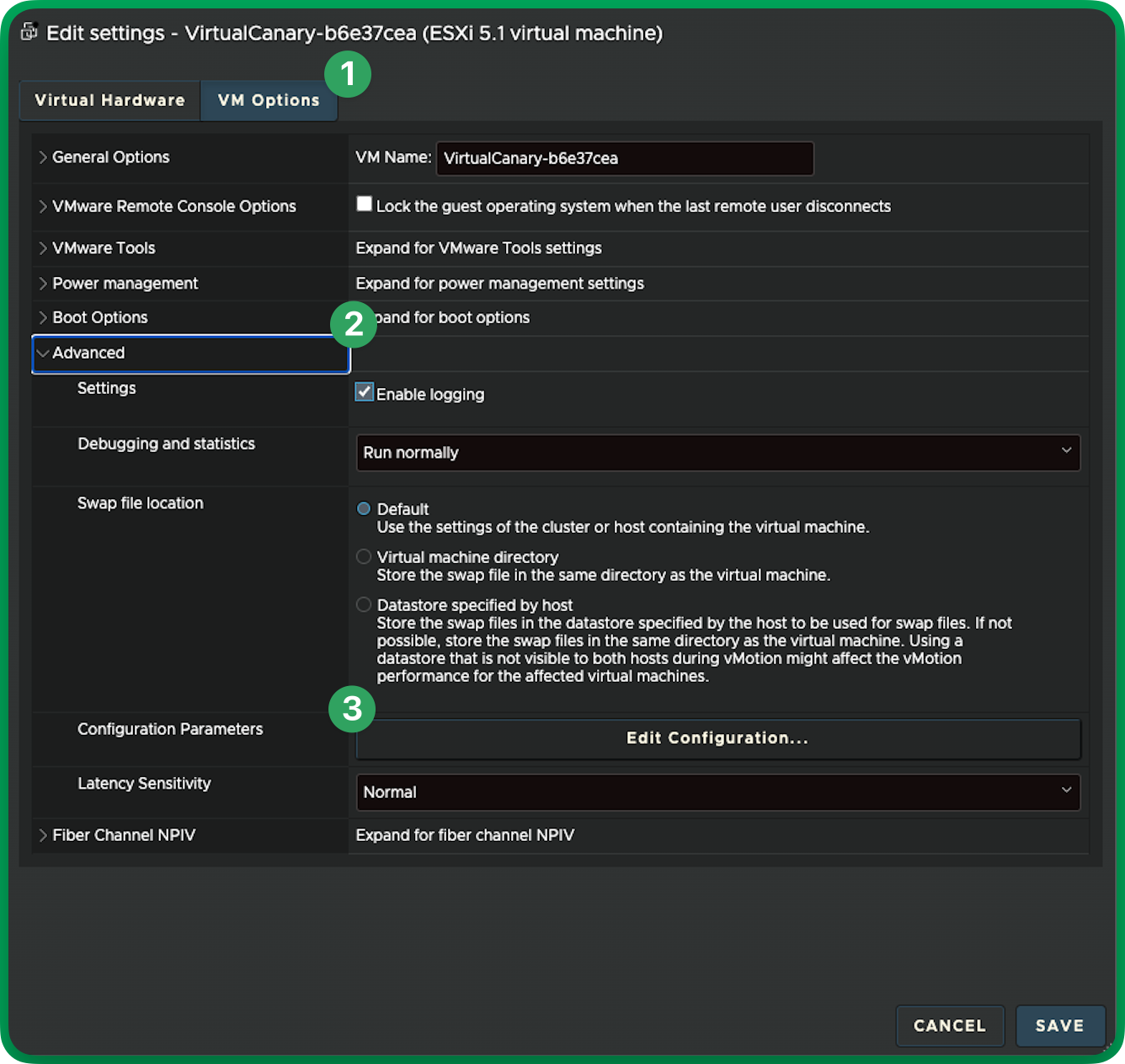Click the Edit settings dialog title text
The height and width of the screenshot is (1064, 1125).
tap(355, 33)
